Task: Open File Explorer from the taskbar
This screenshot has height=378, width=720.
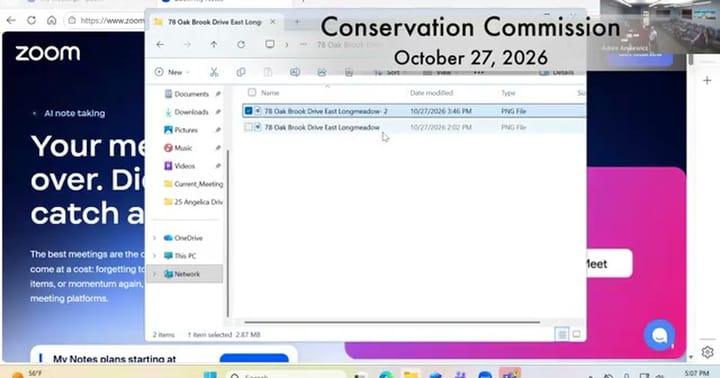Action: click(411, 375)
